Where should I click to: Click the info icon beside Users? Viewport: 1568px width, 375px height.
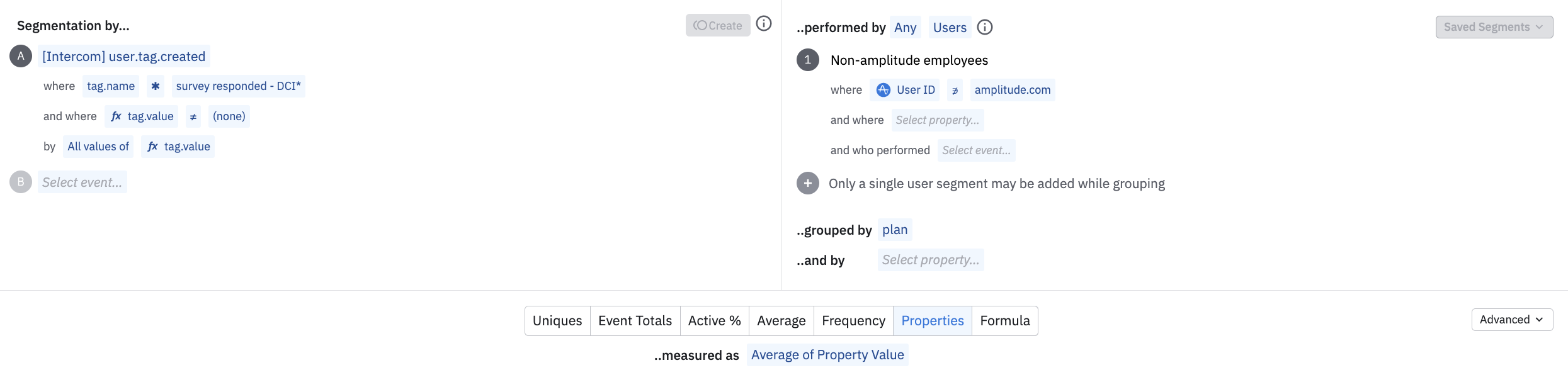(984, 27)
